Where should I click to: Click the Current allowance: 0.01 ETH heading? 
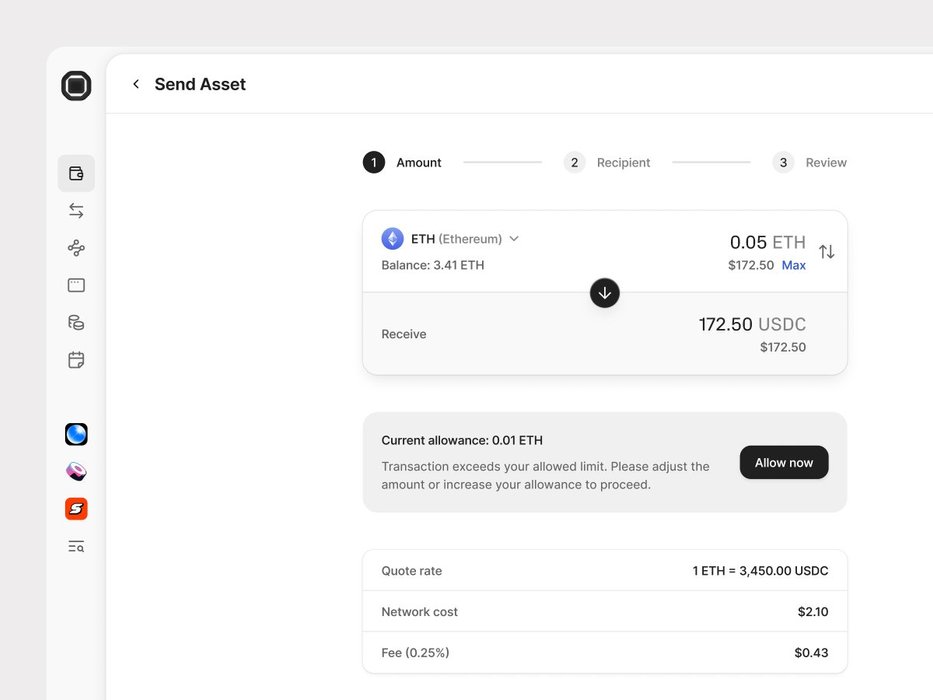(x=462, y=440)
